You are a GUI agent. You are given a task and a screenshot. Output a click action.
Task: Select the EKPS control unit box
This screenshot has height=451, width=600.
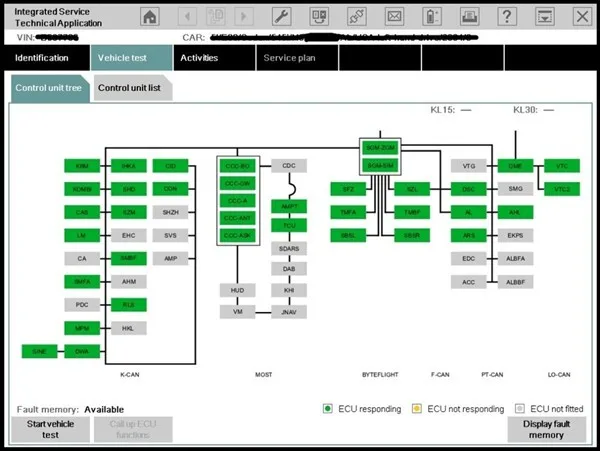pyautogui.click(x=515, y=235)
